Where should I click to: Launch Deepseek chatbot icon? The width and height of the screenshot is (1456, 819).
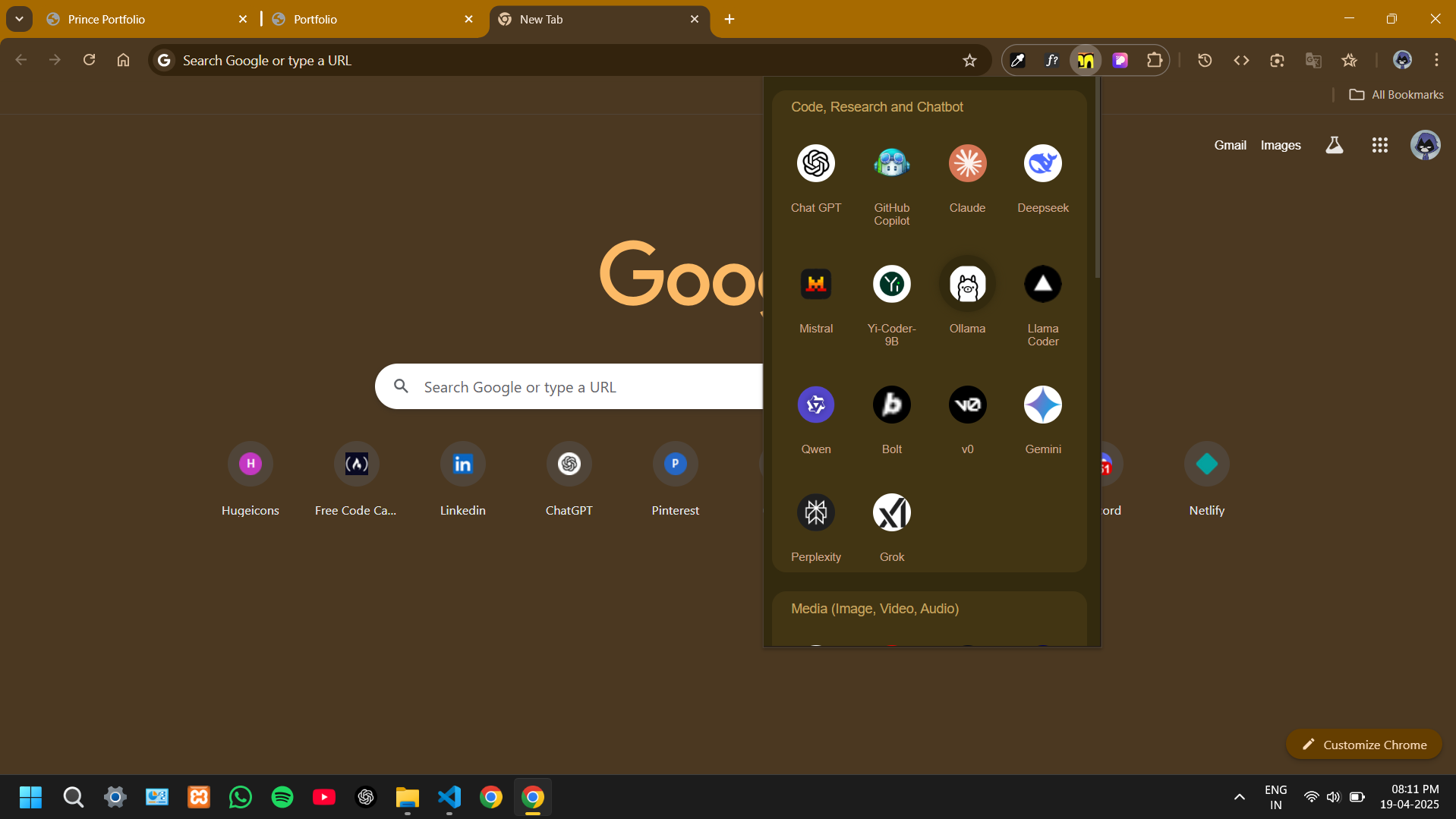[1042, 164]
